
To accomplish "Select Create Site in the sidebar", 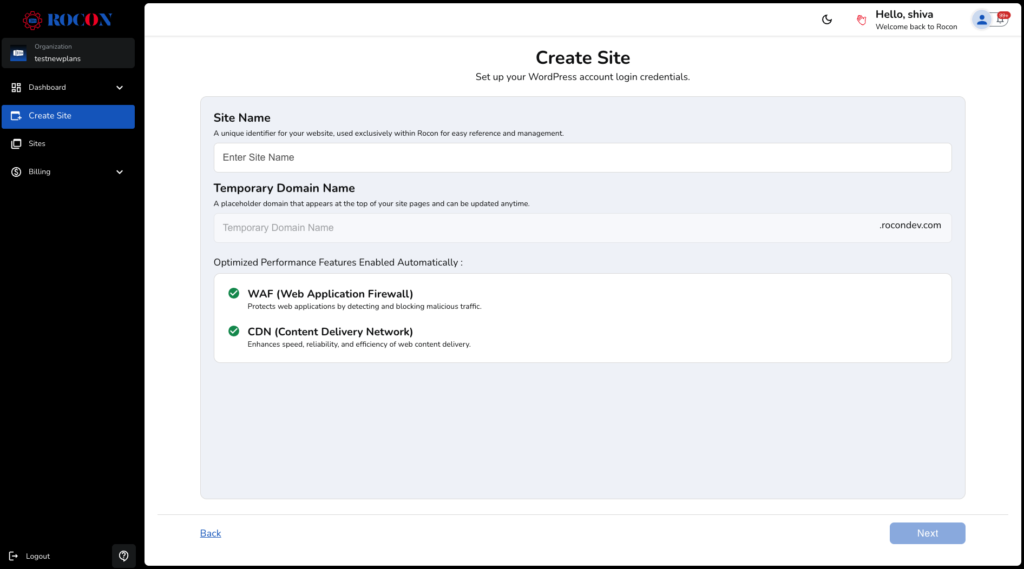I will click(68, 116).
